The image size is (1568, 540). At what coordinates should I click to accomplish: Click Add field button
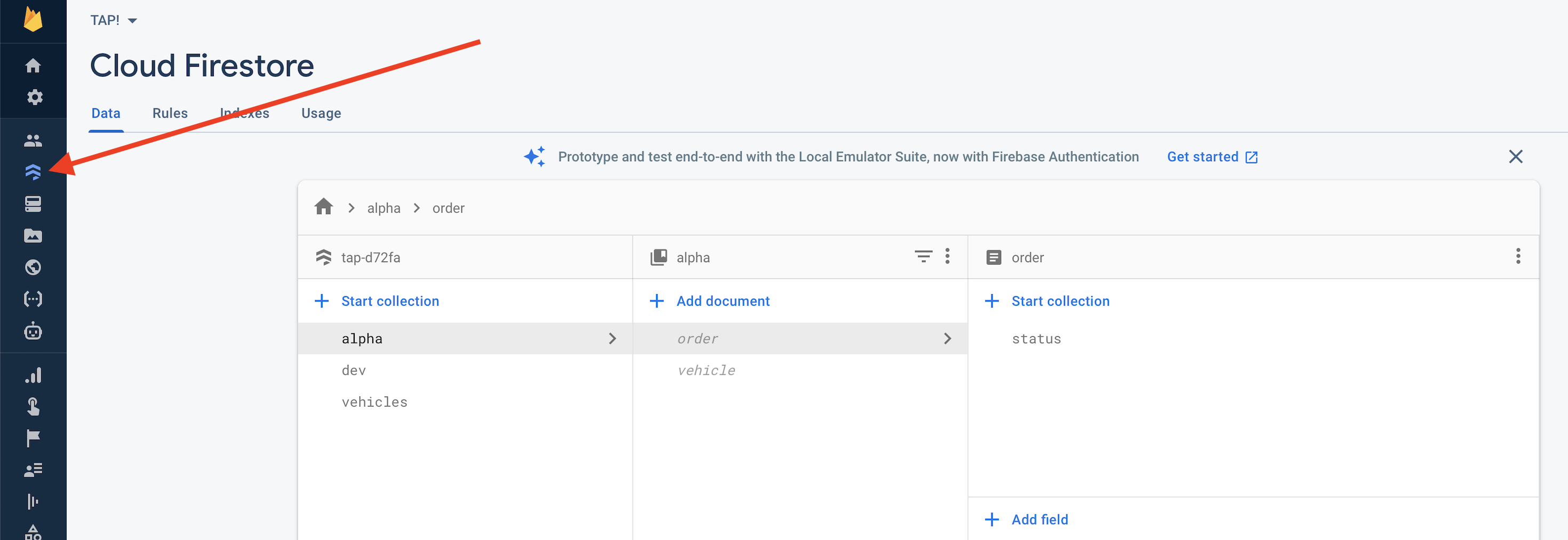[x=1026, y=519]
